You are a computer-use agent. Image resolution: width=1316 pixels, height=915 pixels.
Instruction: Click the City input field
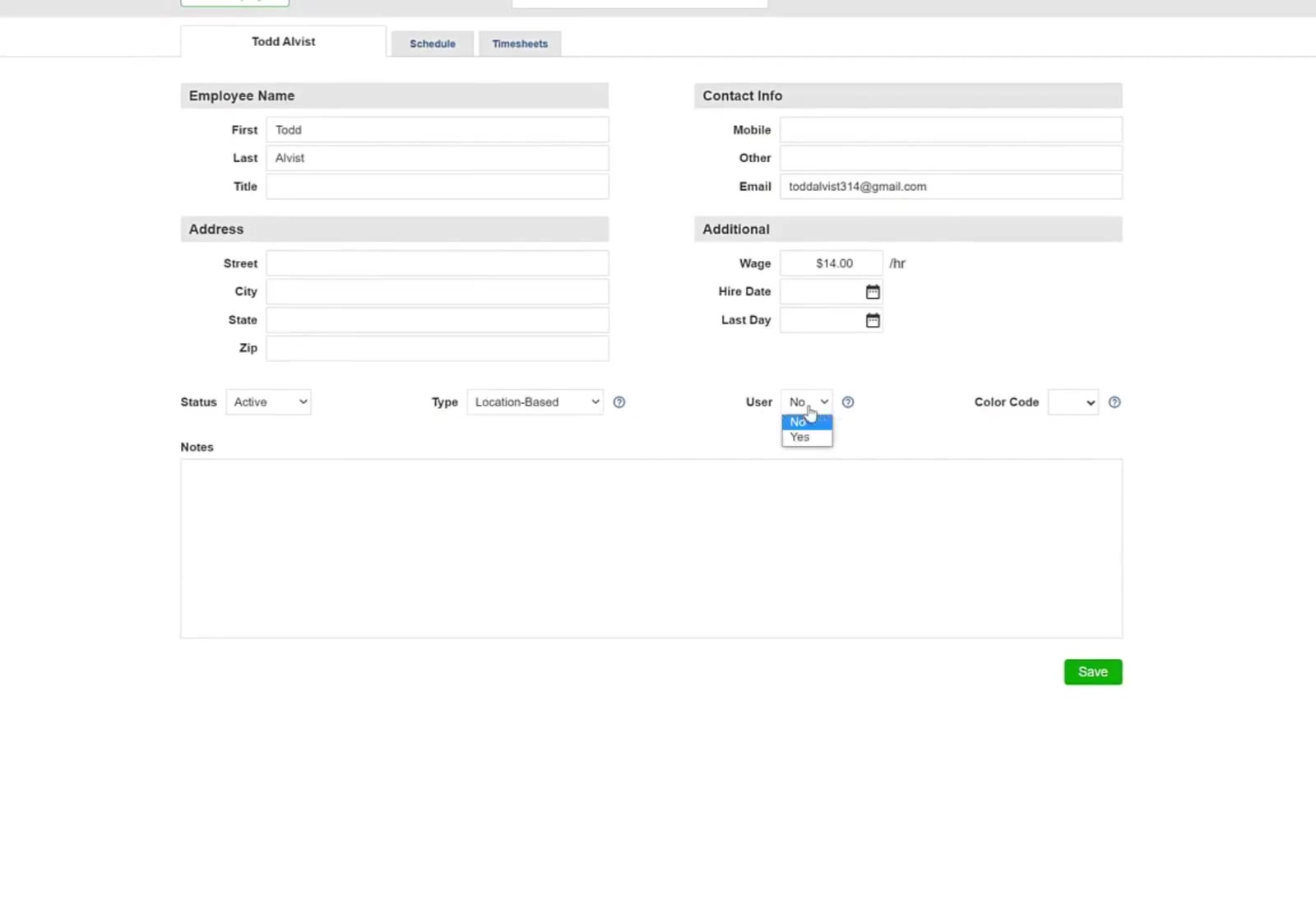(x=438, y=291)
